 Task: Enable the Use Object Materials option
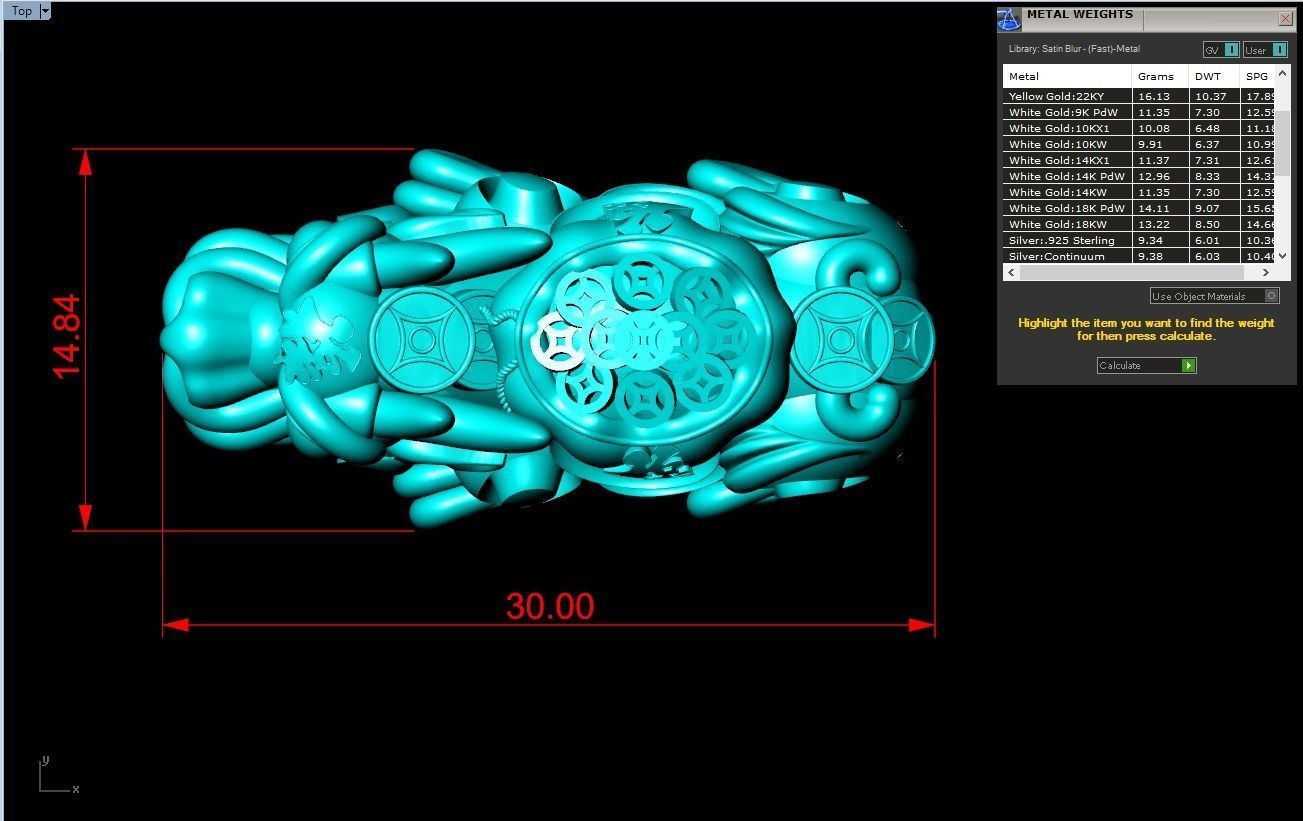[1214, 296]
